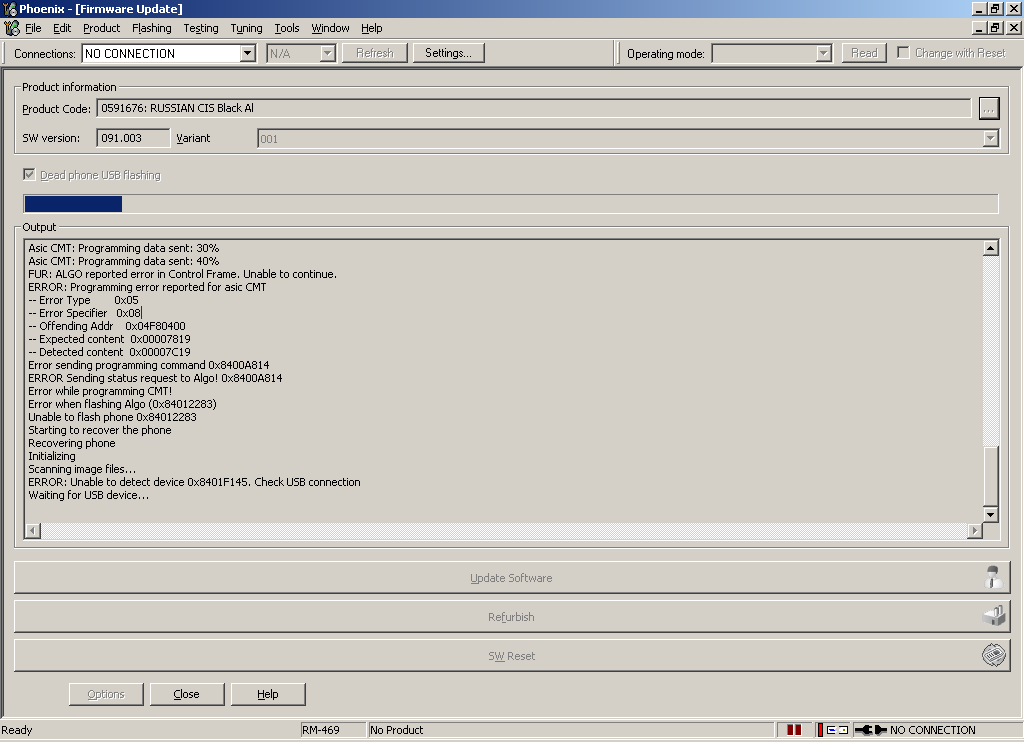Click the 'Detected content 0x00007C19' line

pyautogui.click(x=109, y=352)
